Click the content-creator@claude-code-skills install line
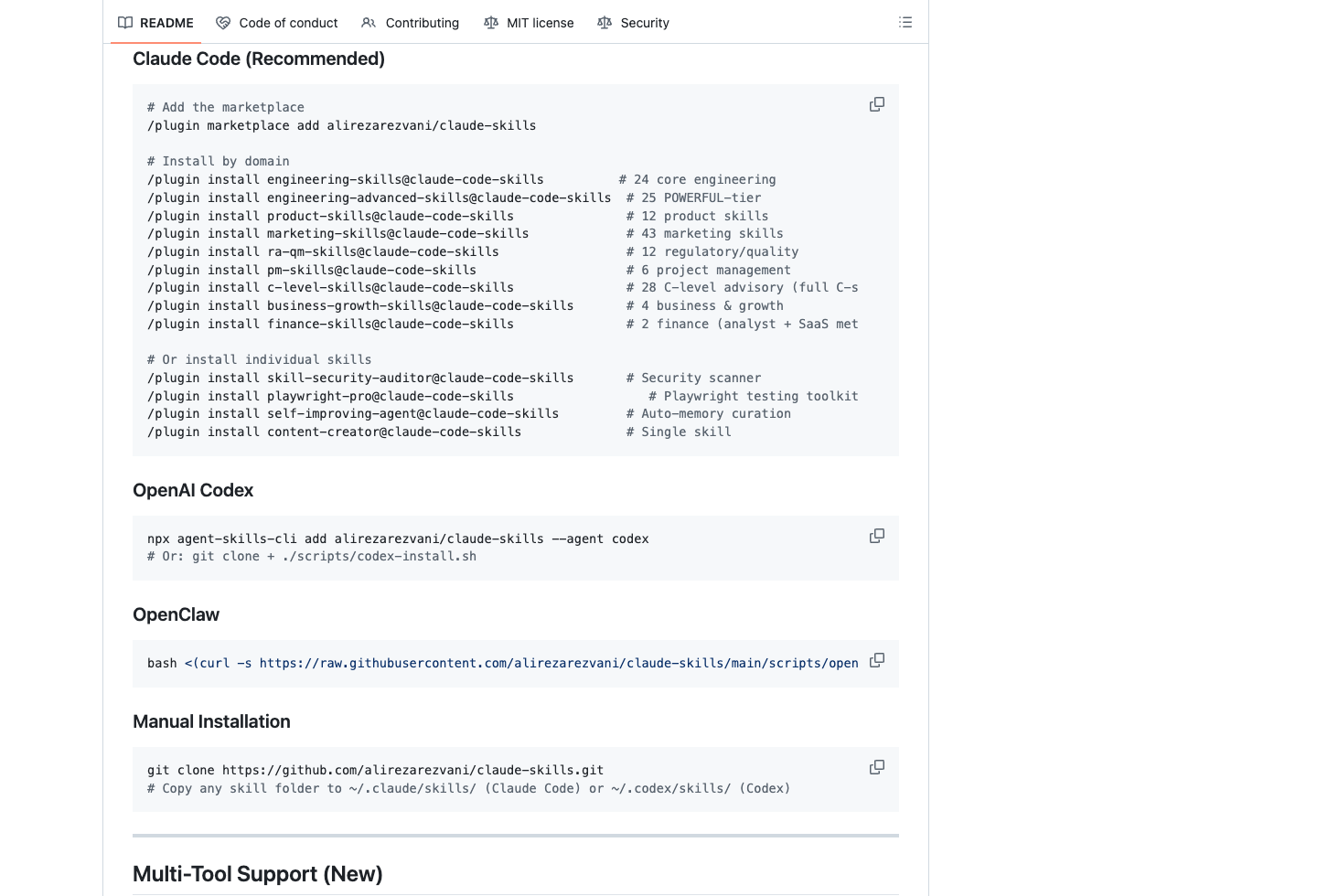This screenshot has height=896, width=1317. 334,432
